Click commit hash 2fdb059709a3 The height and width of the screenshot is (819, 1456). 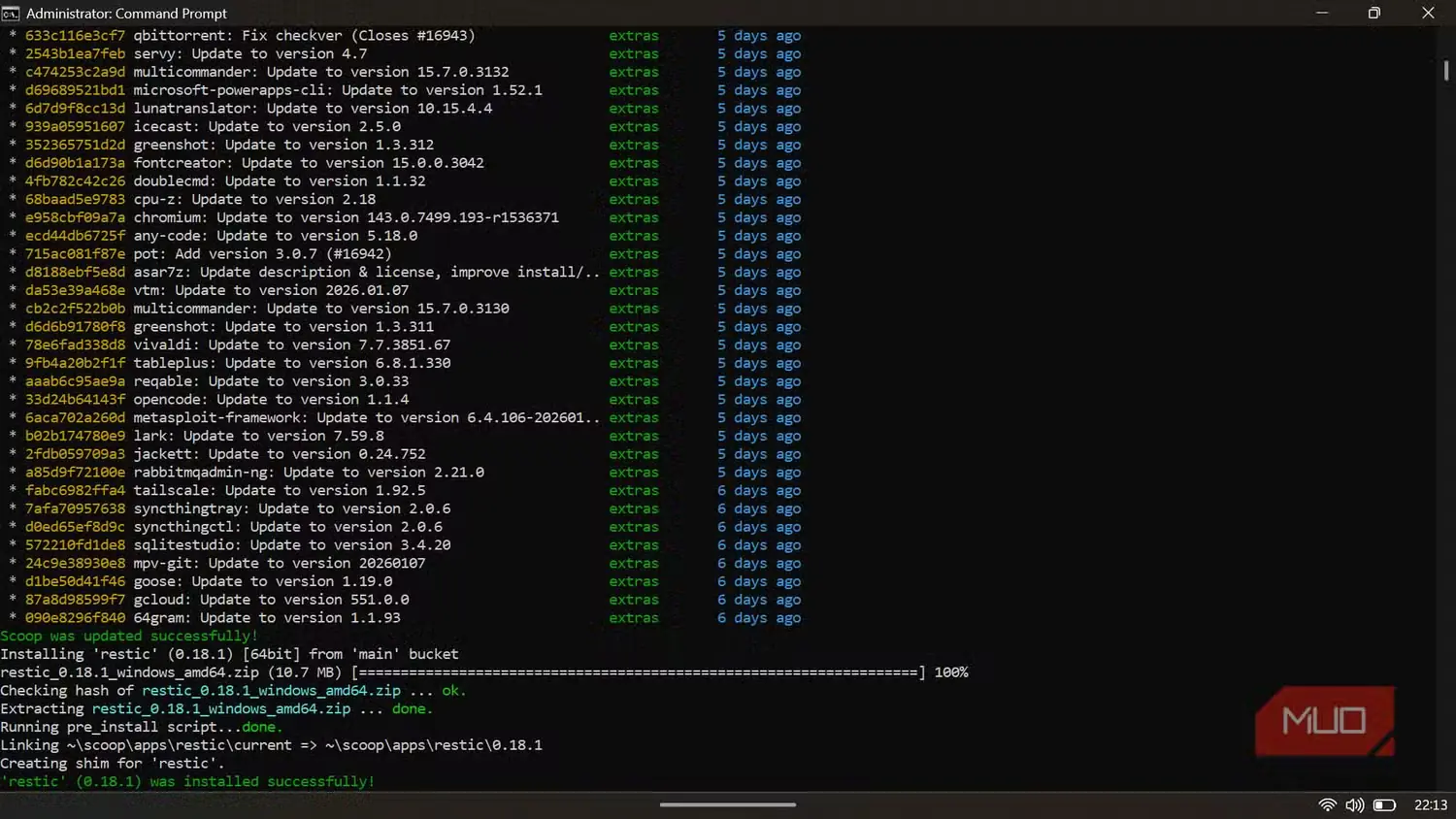point(75,454)
